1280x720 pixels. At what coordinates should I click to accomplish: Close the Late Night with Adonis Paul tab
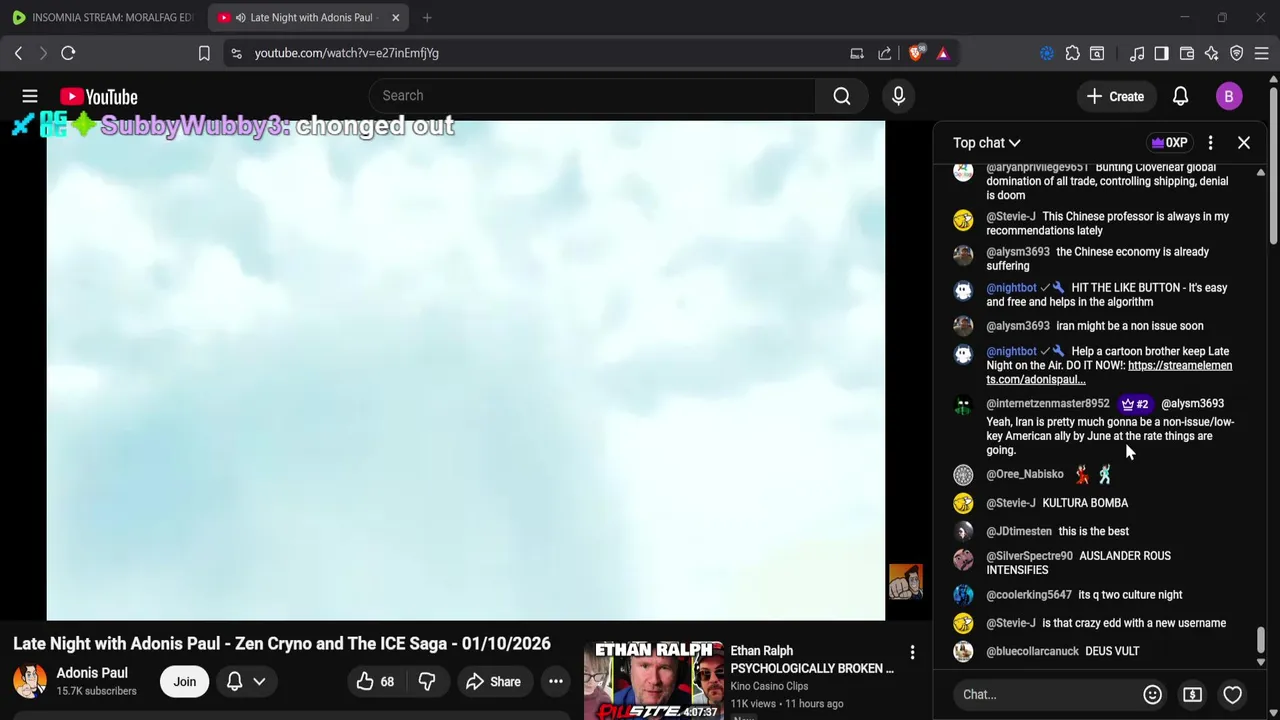pyautogui.click(x=395, y=17)
